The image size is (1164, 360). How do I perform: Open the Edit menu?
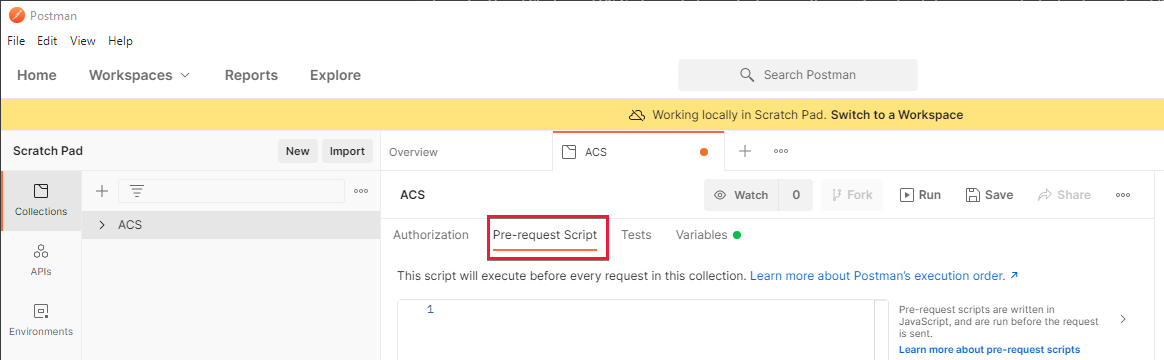click(48, 42)
